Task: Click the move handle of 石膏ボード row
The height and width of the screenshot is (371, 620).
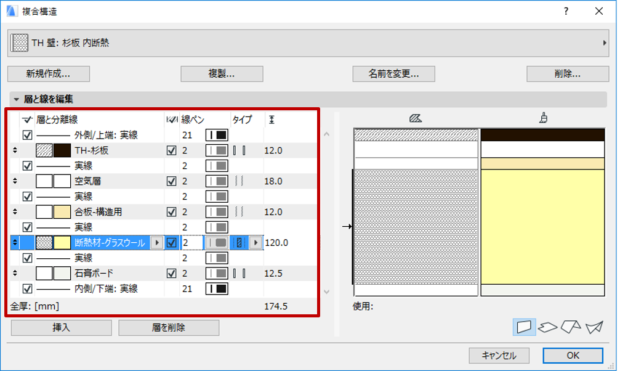Action: click(x=15, y=273)
